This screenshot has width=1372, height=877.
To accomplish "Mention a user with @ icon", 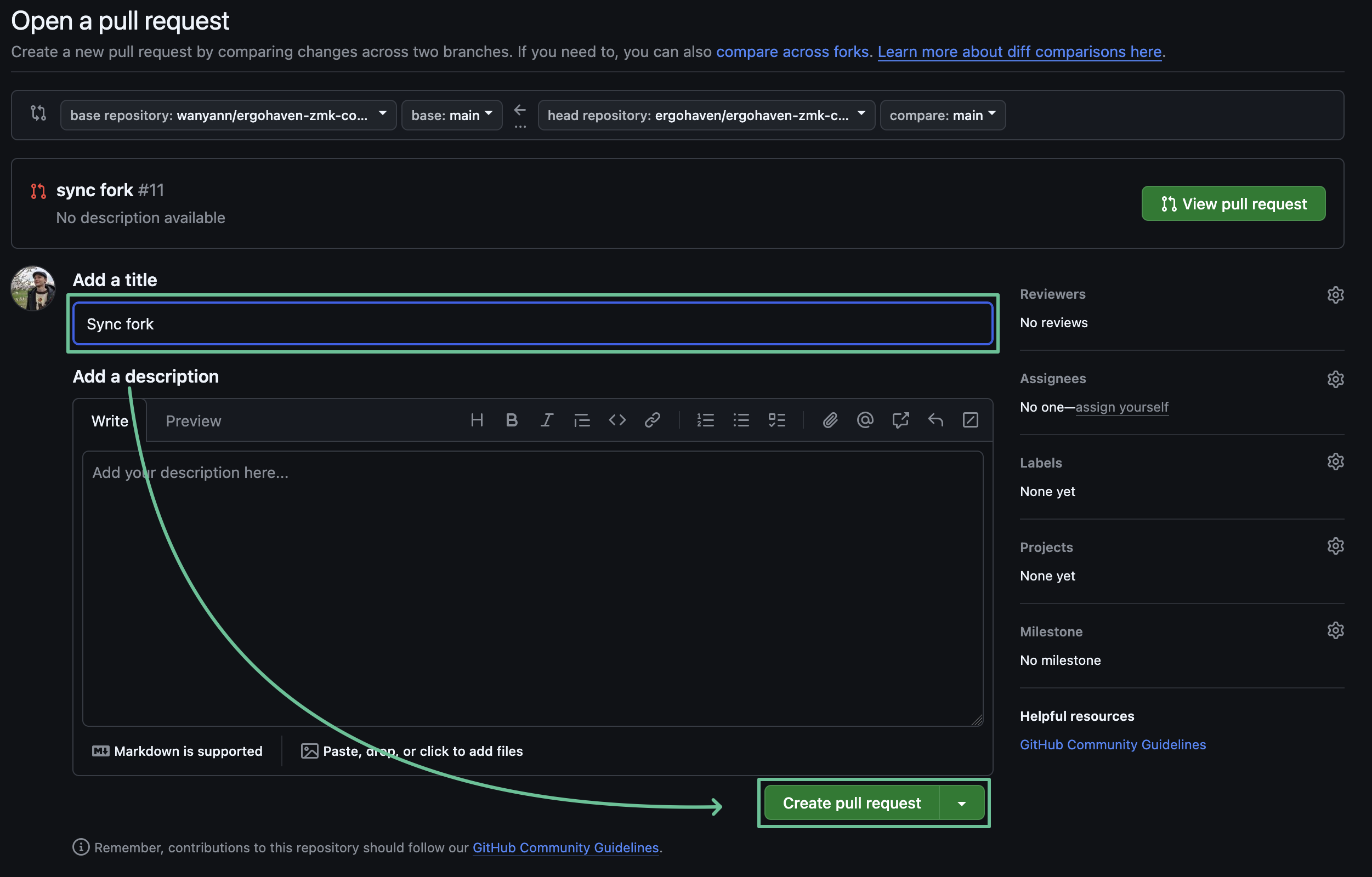I will pyautogui.click(x=865, y=420).
